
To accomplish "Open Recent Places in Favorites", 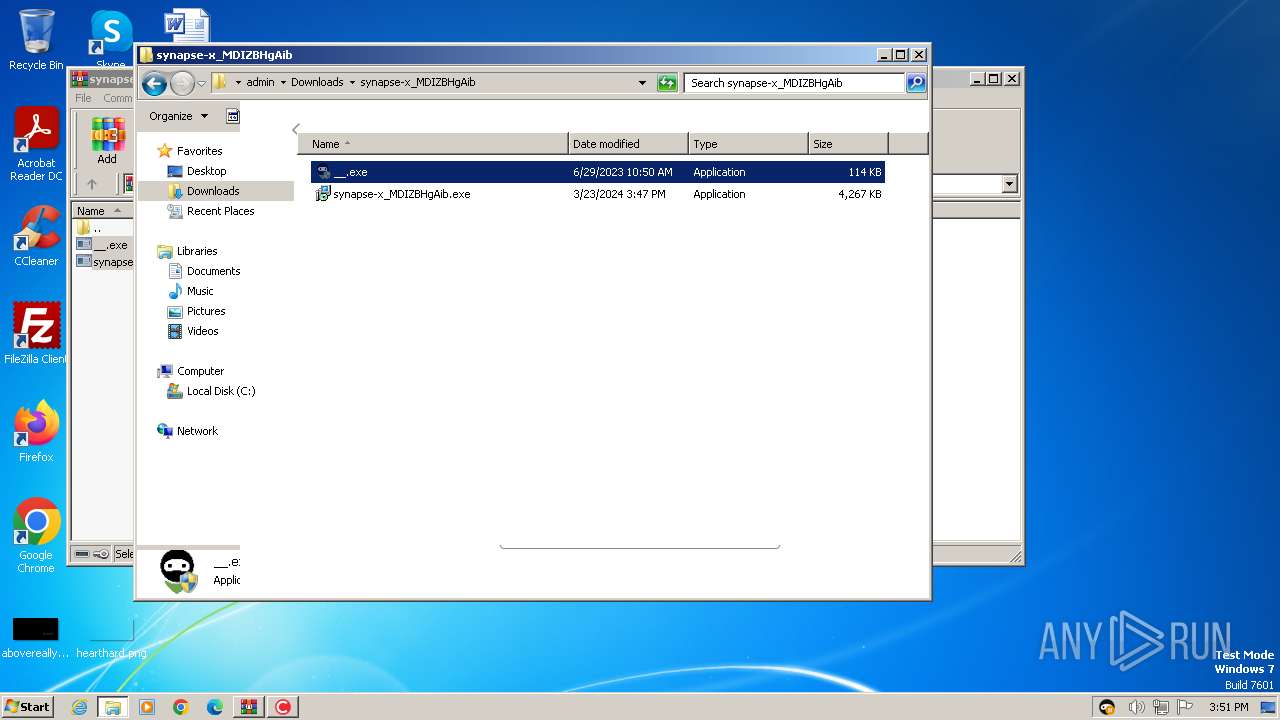I will coord(220,211).
